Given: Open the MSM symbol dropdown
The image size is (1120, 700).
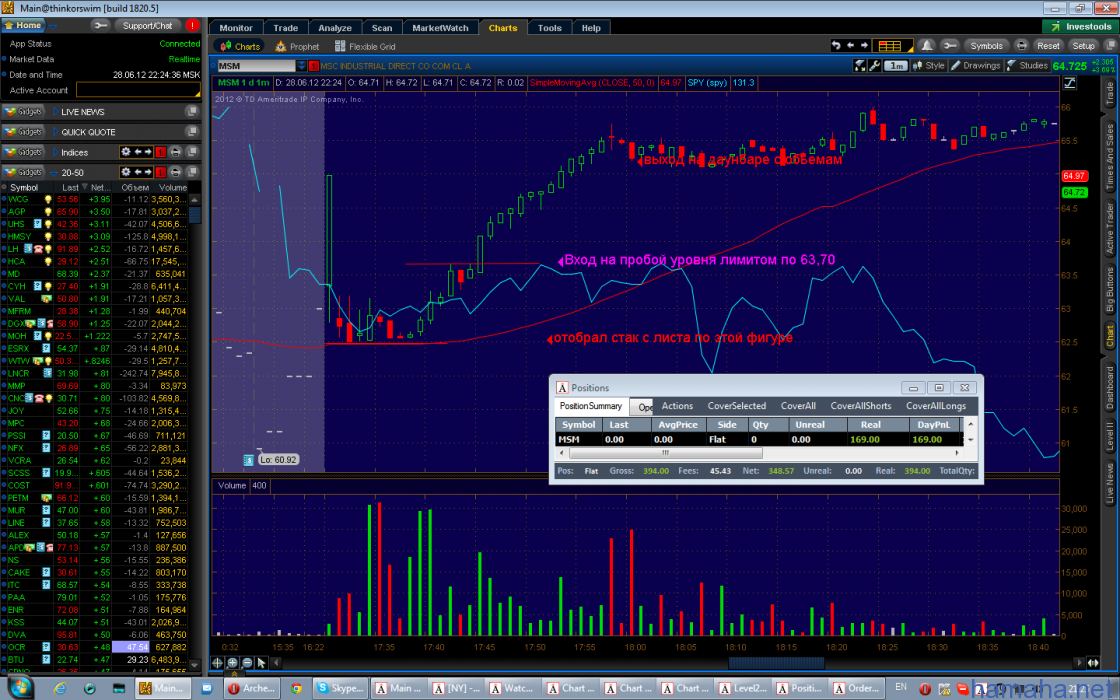Looking at the screenshot, I should [301, 66].
